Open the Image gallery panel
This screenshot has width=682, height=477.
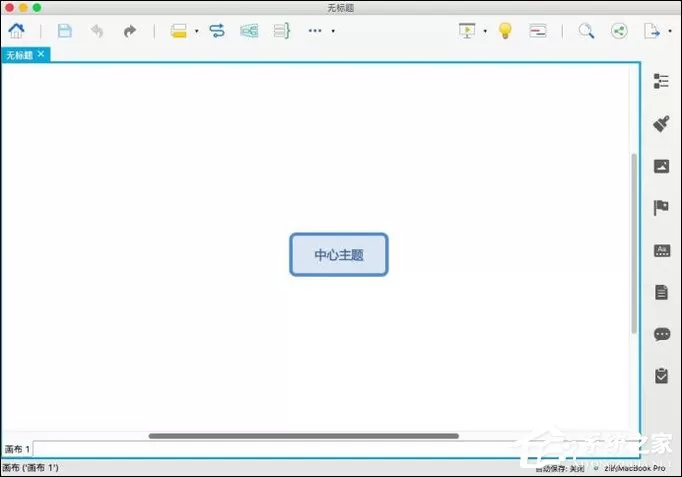[662, 166]
